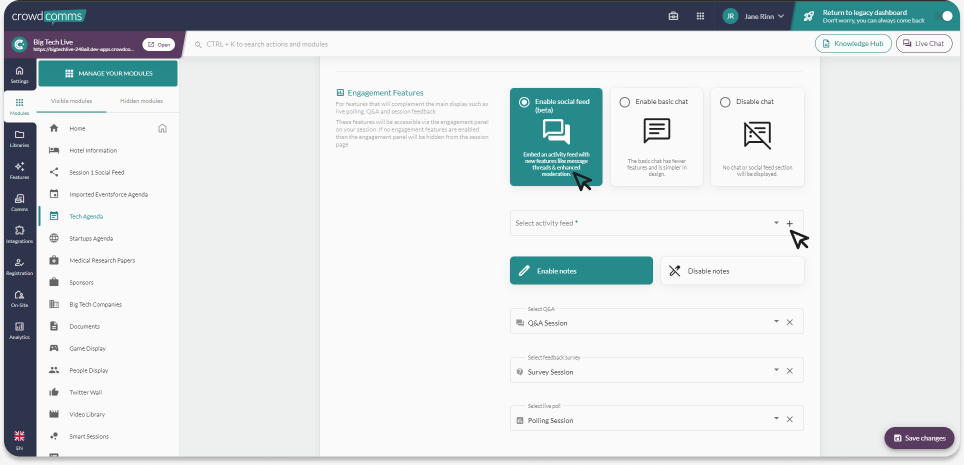Expand the Select activity feed dropdown
Screen dimensions: 964x465
775,223
